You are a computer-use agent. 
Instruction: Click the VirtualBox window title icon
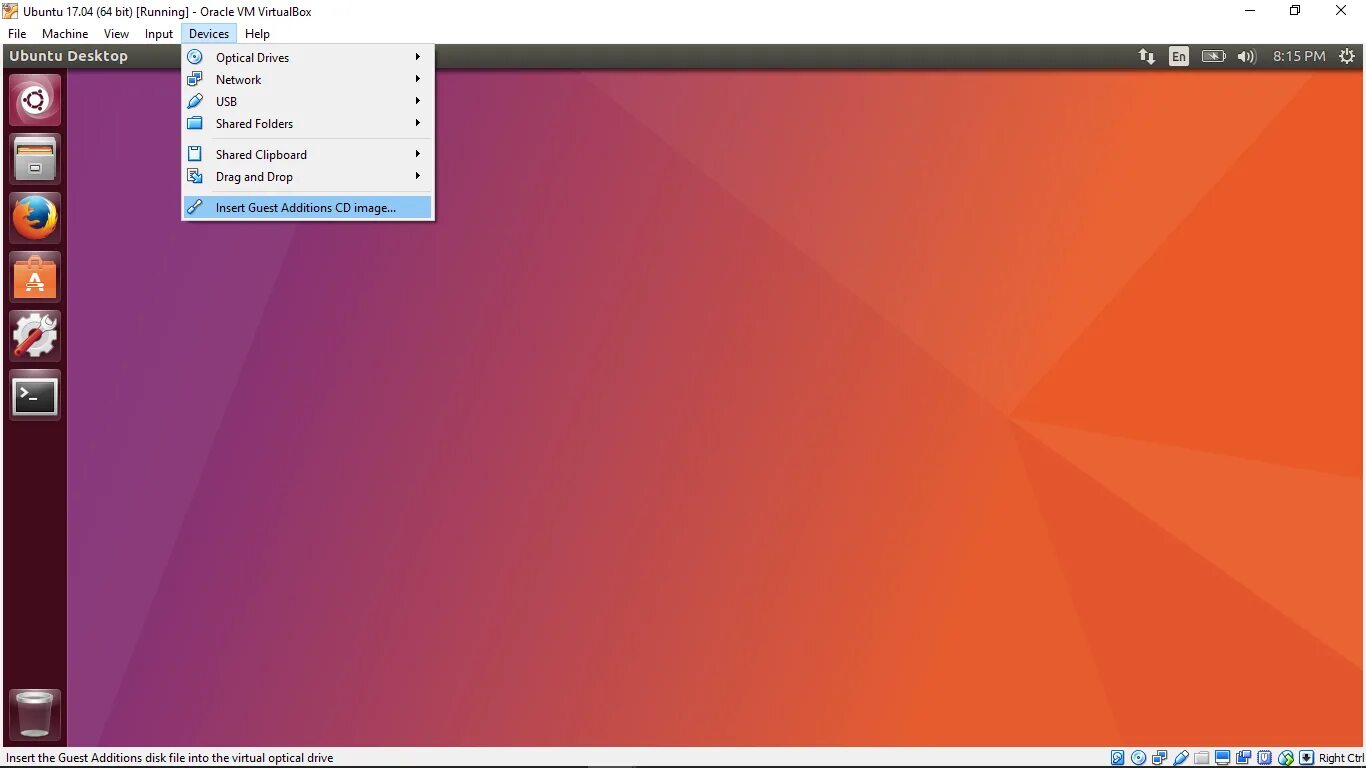coord(11,11)
